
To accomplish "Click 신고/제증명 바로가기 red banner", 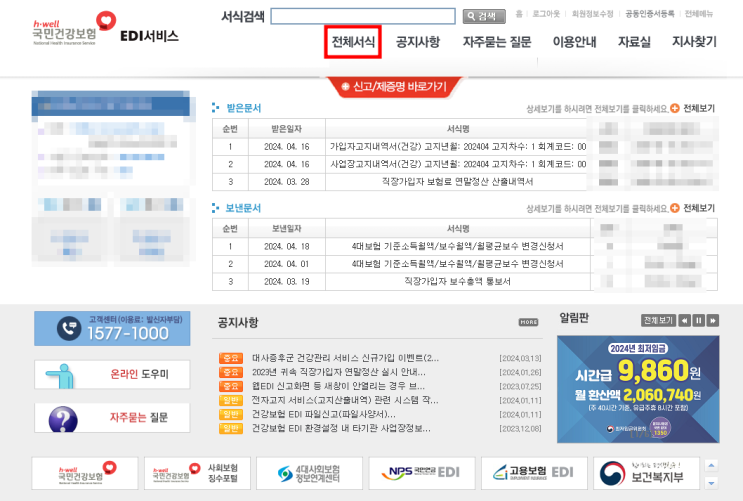I will point(394,87).
